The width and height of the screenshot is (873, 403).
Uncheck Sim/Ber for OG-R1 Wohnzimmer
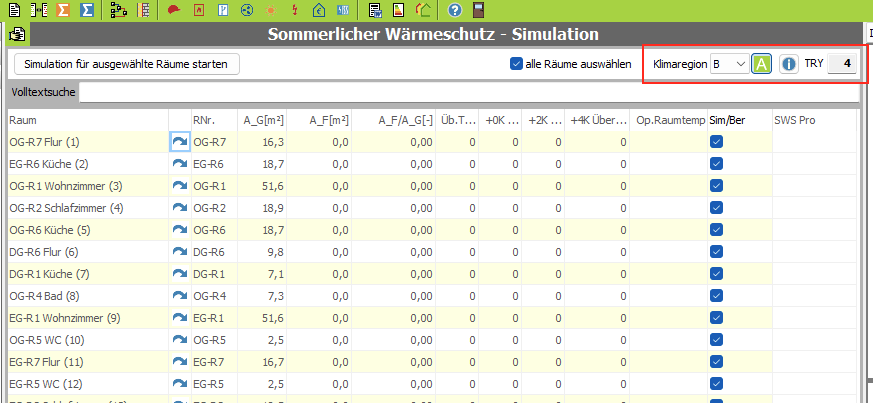click(x=717, y=186)
